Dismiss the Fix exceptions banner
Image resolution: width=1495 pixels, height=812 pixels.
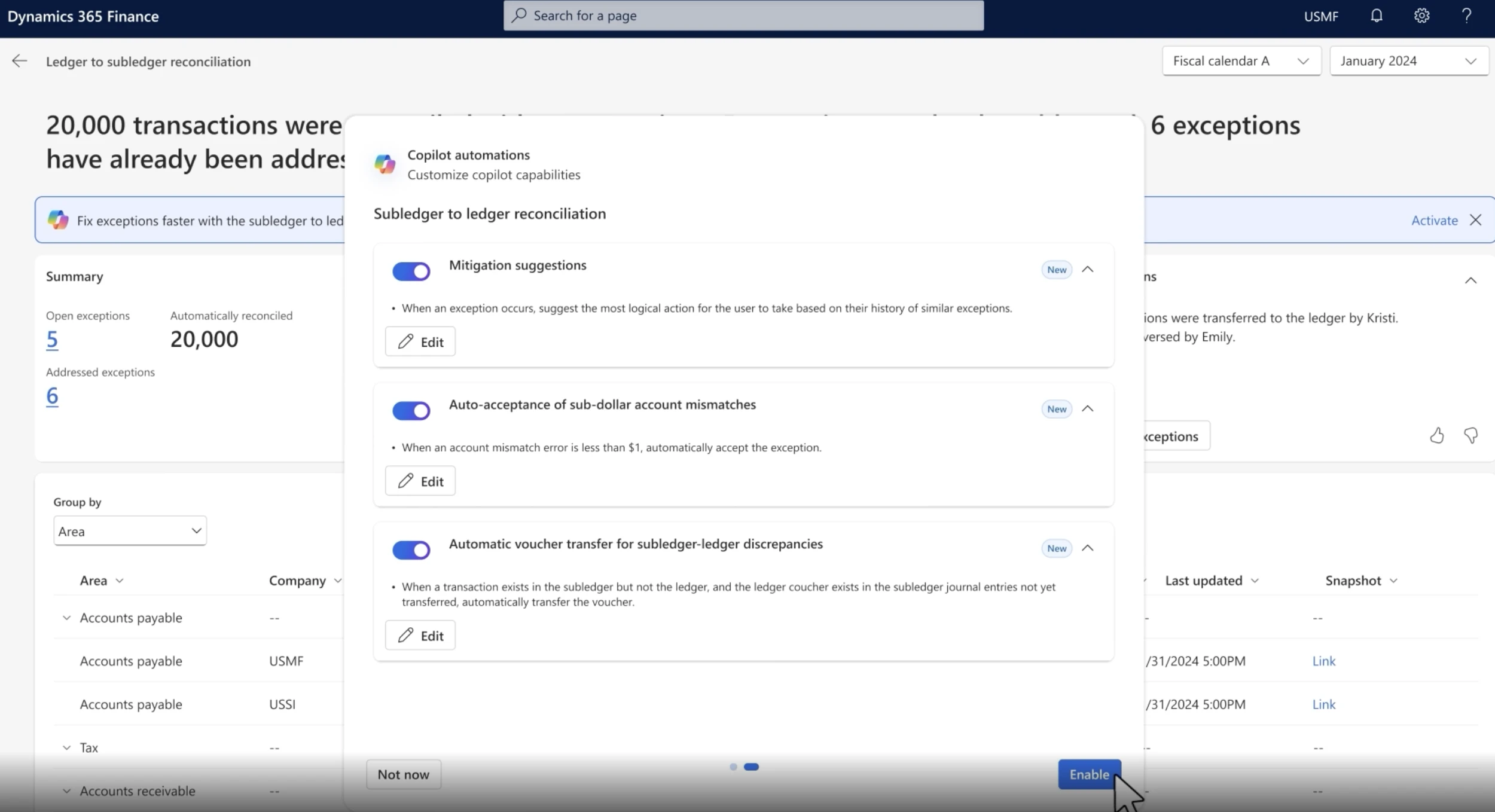[x=1475, y=220]
